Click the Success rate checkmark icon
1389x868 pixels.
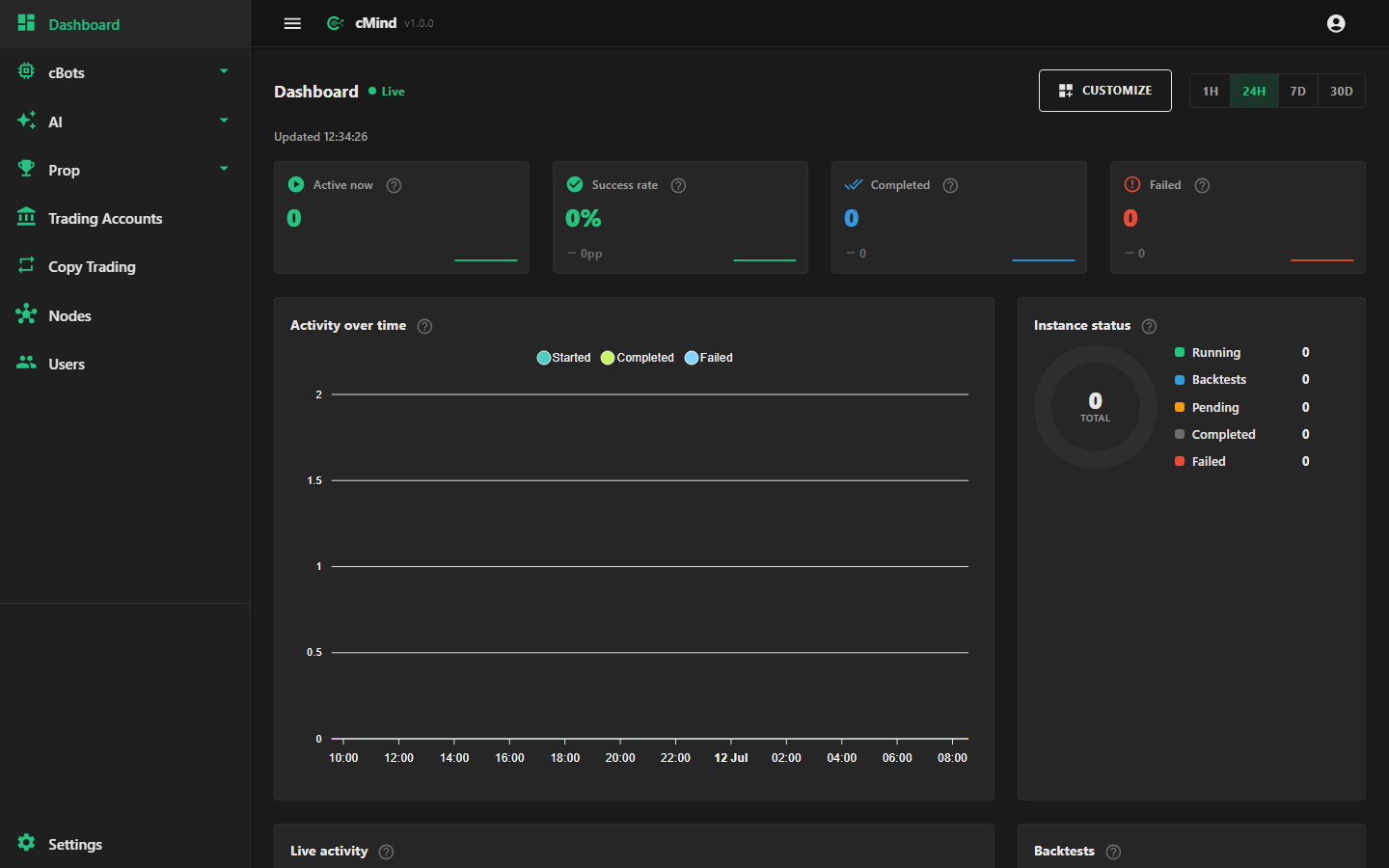pyautogui.click(x=575, y=184)
